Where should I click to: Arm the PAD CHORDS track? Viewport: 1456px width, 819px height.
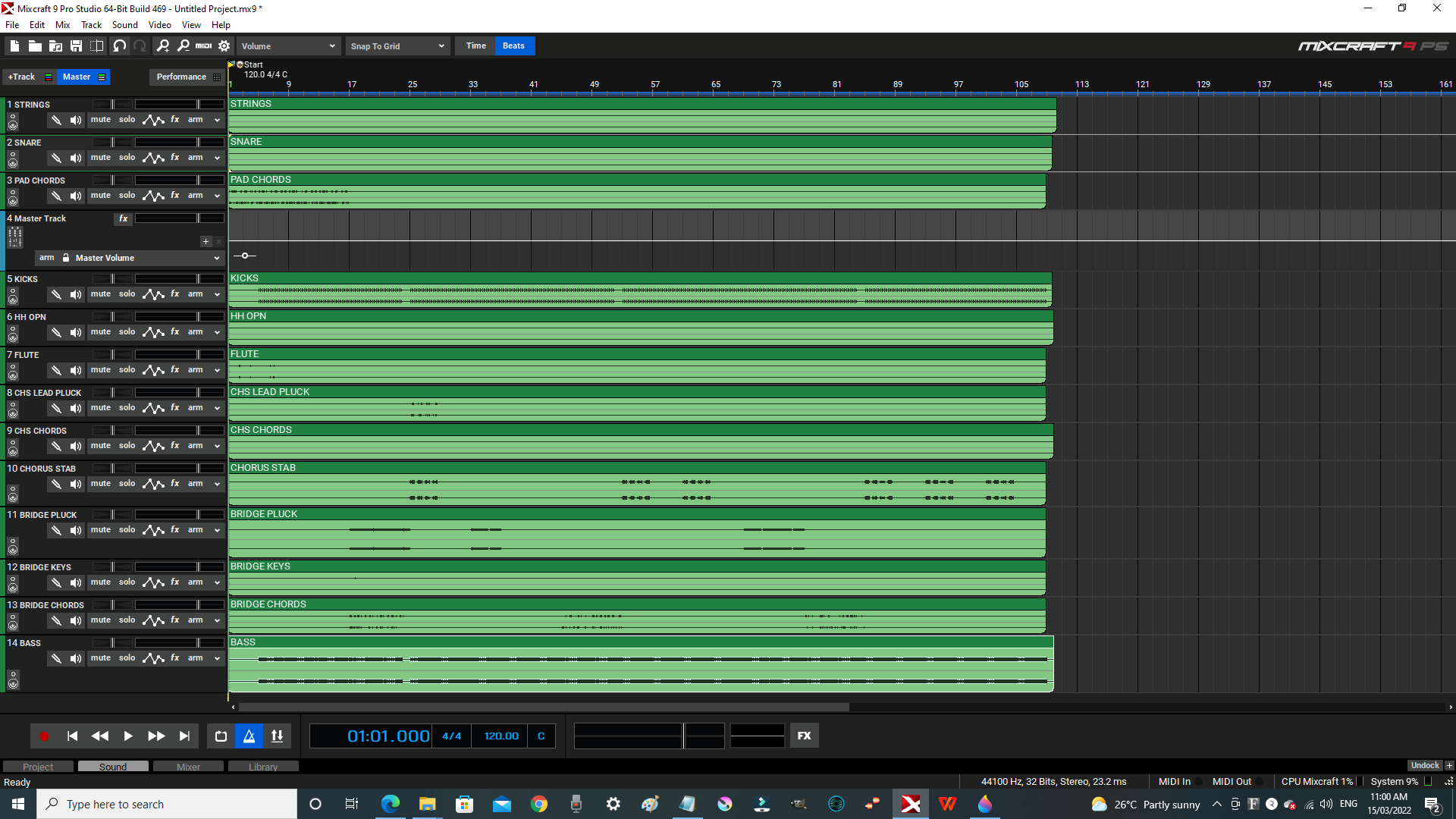tap(196, 196)
